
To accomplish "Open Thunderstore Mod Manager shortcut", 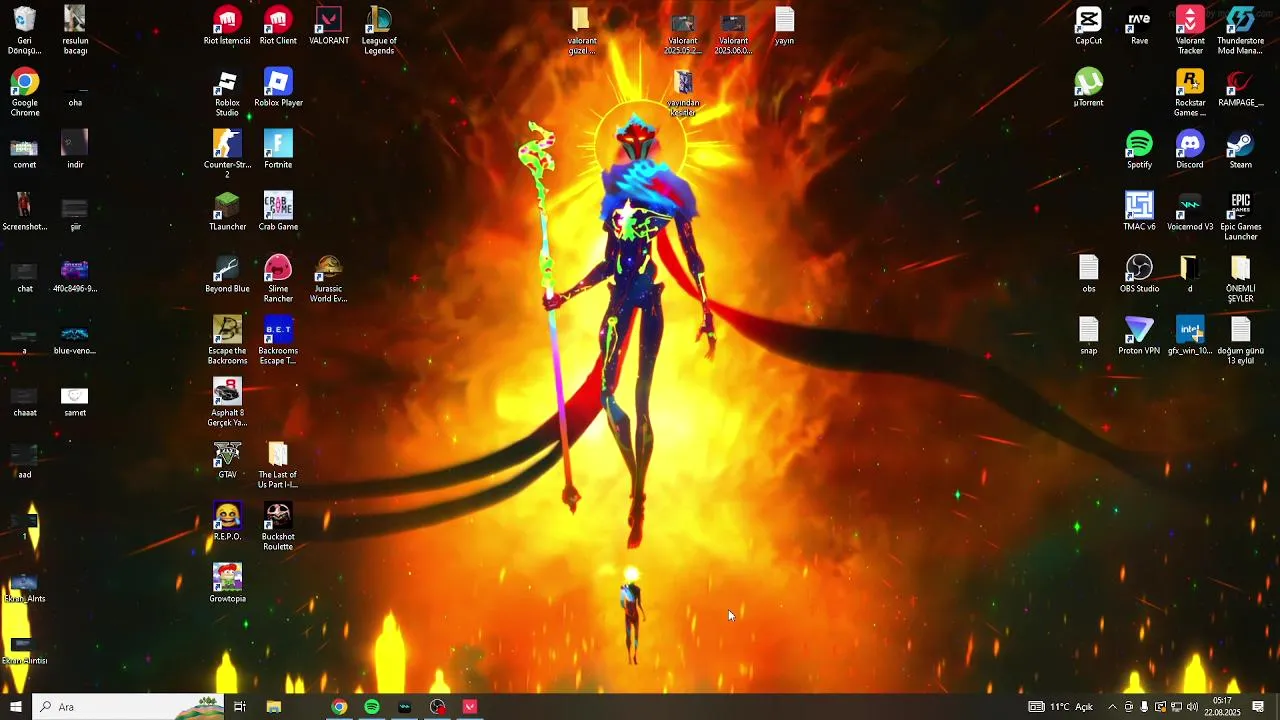I will [x=1240, y=31].
